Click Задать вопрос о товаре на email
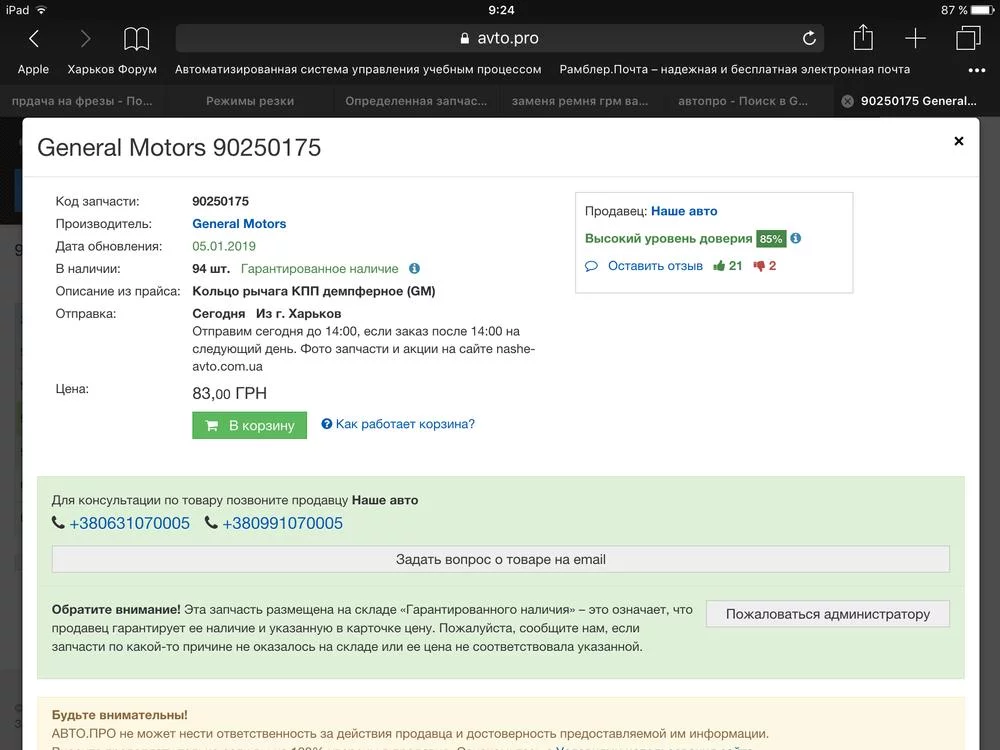The width and height of the screenshot is (1000, 750). [501, 559]
